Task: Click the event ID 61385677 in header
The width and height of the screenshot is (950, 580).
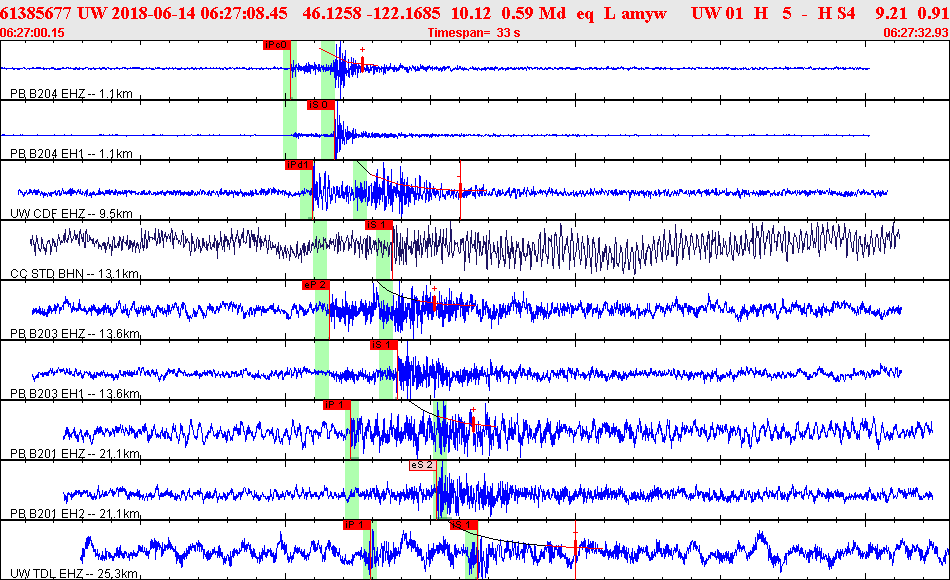Action: (33, 13)
